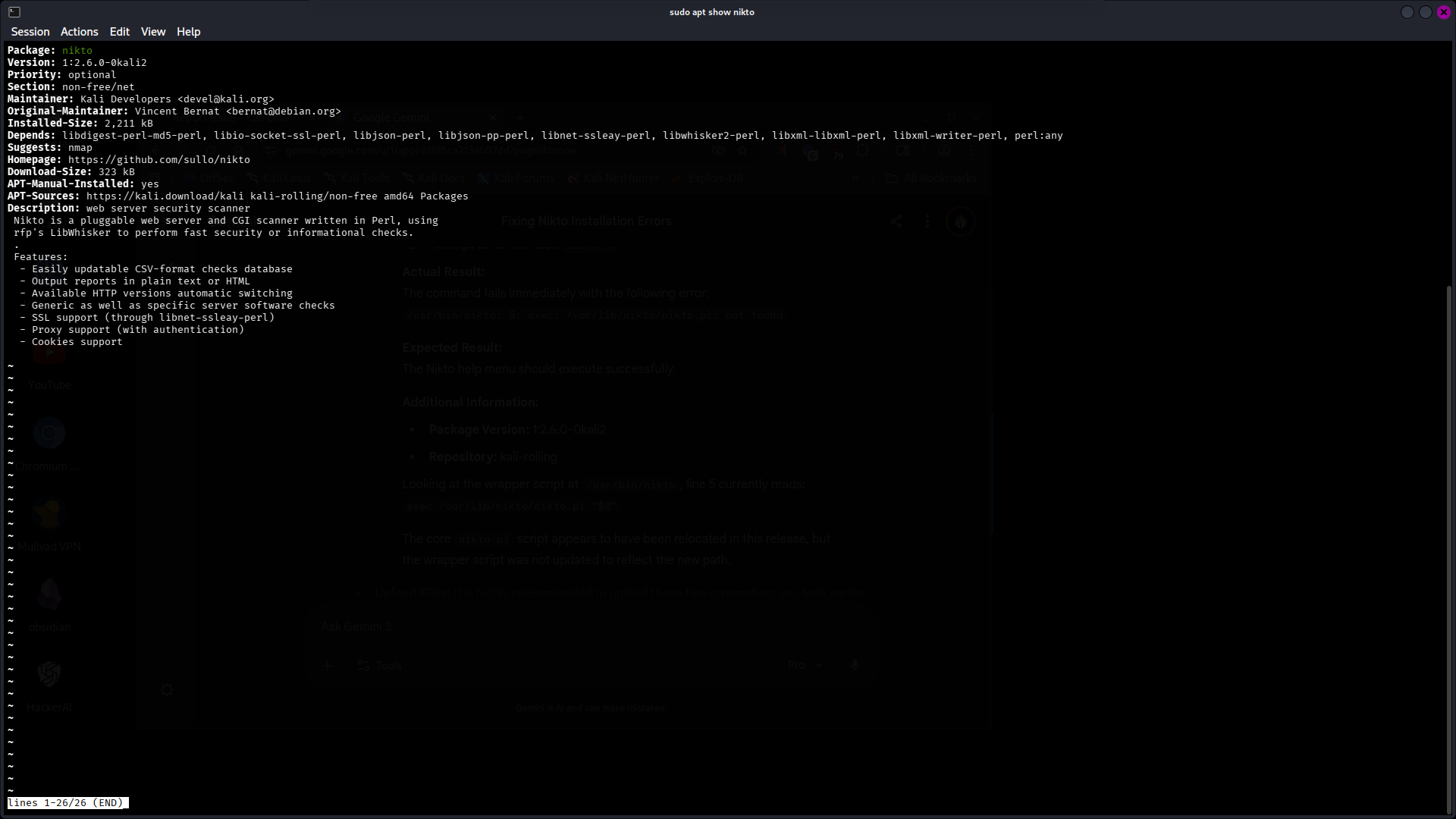
Task: Open the Actions menu
Action: click(x=80, y=32)
